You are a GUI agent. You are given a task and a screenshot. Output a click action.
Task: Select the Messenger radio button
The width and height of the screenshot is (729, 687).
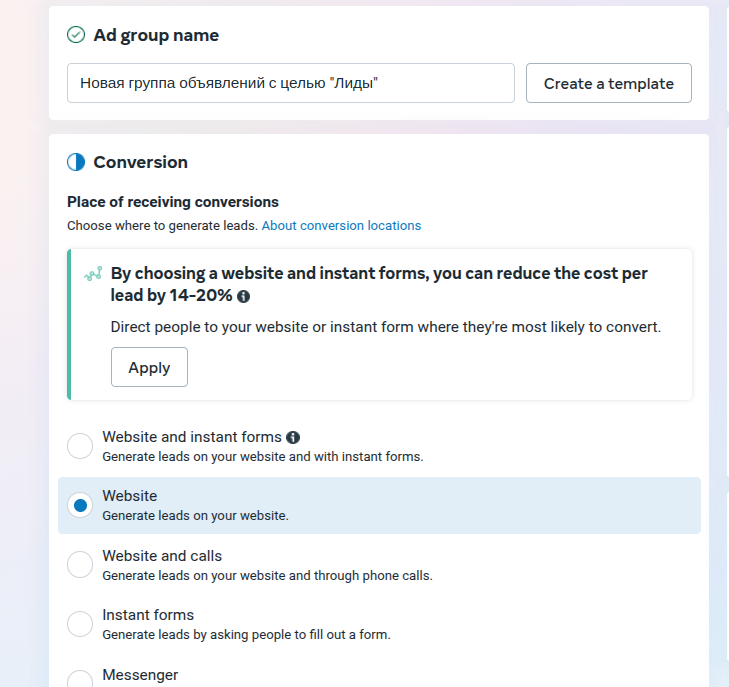[x=80, y=680]
